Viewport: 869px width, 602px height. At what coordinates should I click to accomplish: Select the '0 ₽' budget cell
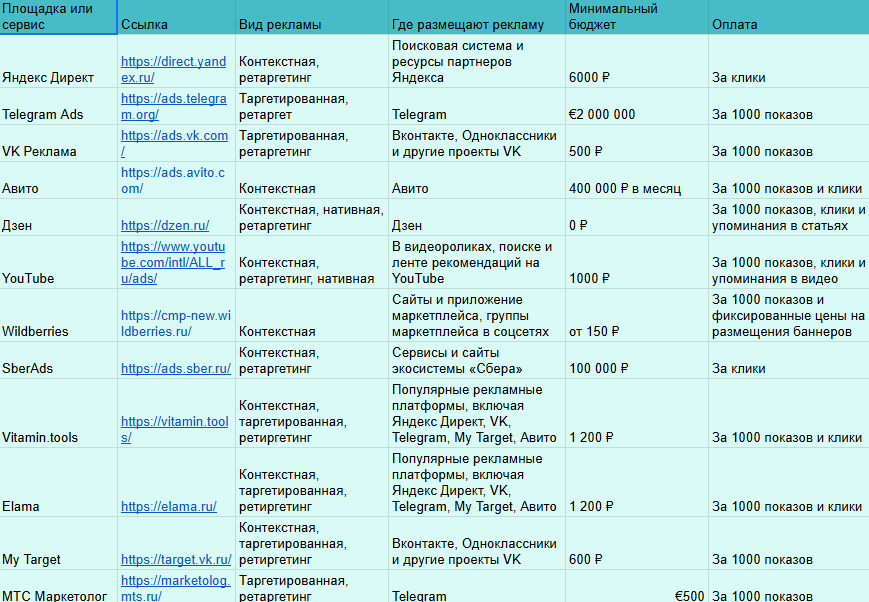point(637,217)
